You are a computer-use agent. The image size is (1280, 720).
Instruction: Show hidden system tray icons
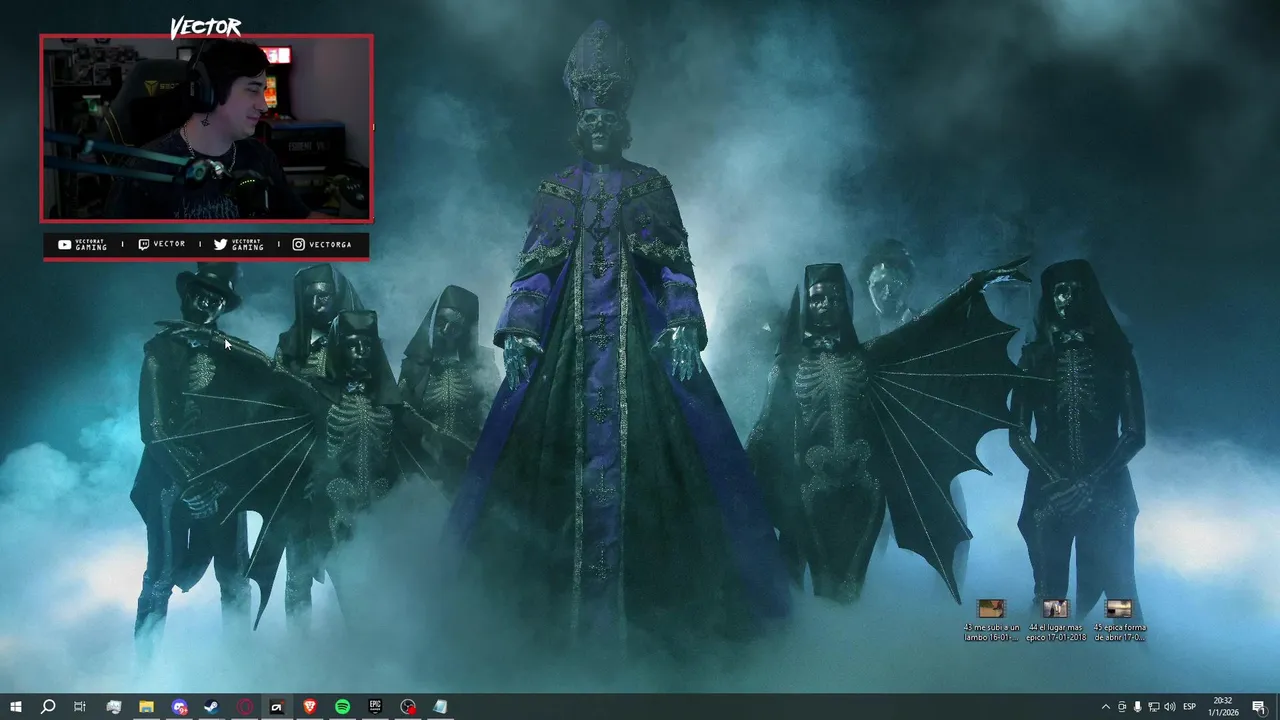1105,707
